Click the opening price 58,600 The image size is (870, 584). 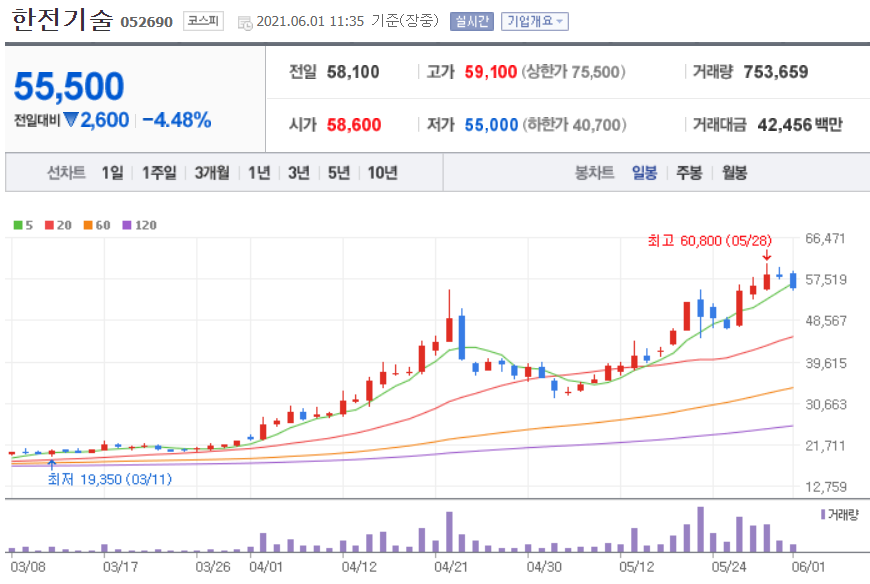(x=354, y=125)
